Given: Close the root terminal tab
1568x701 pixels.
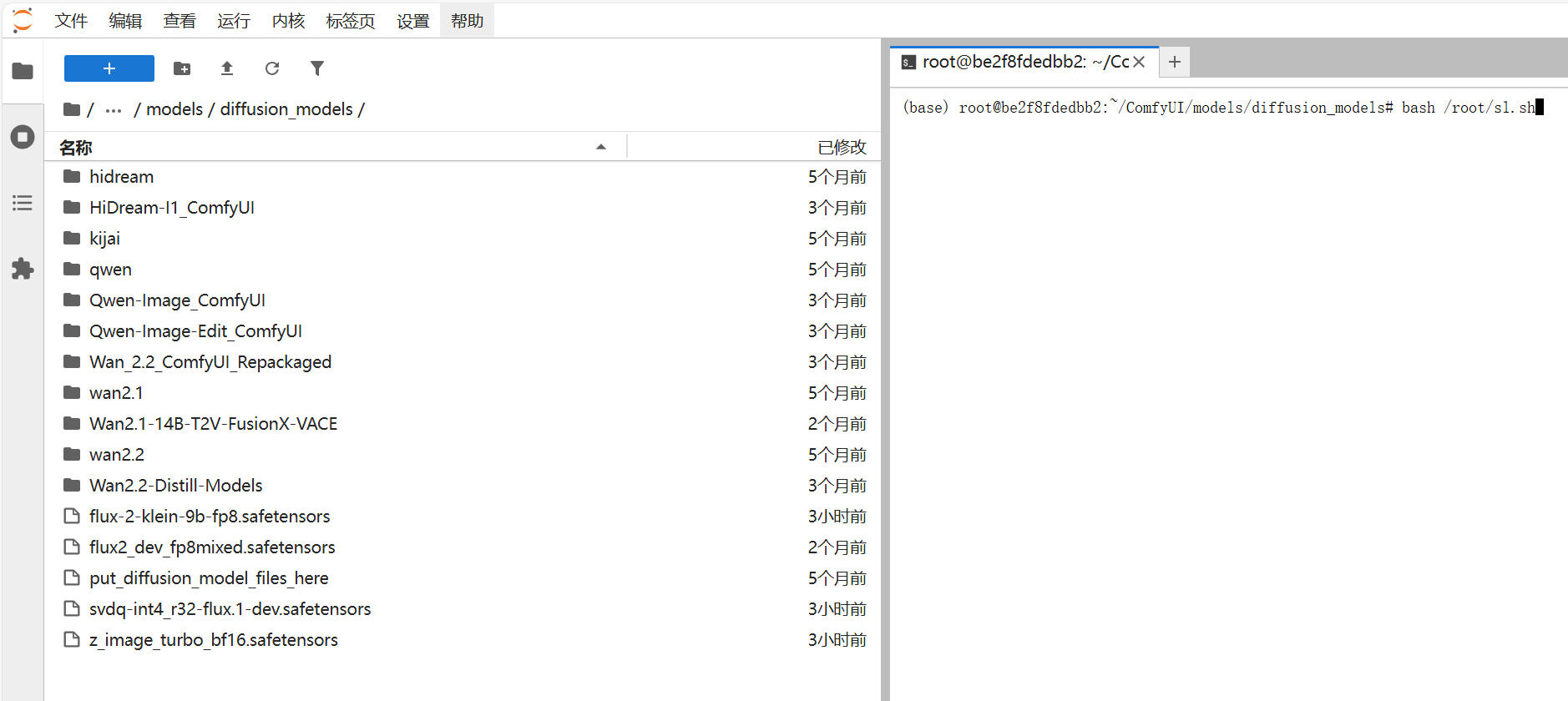Looking at the screenshot, I should (1139, 62).
